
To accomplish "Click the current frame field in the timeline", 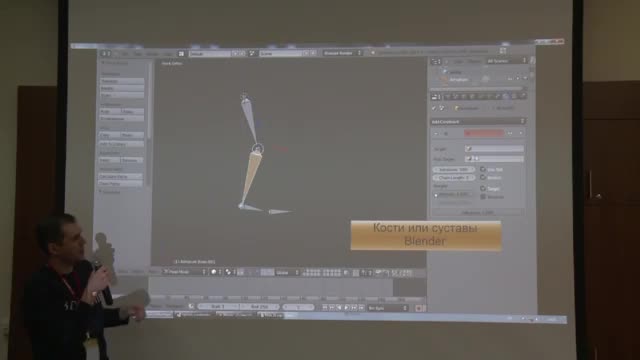I will tap(298, 307).
